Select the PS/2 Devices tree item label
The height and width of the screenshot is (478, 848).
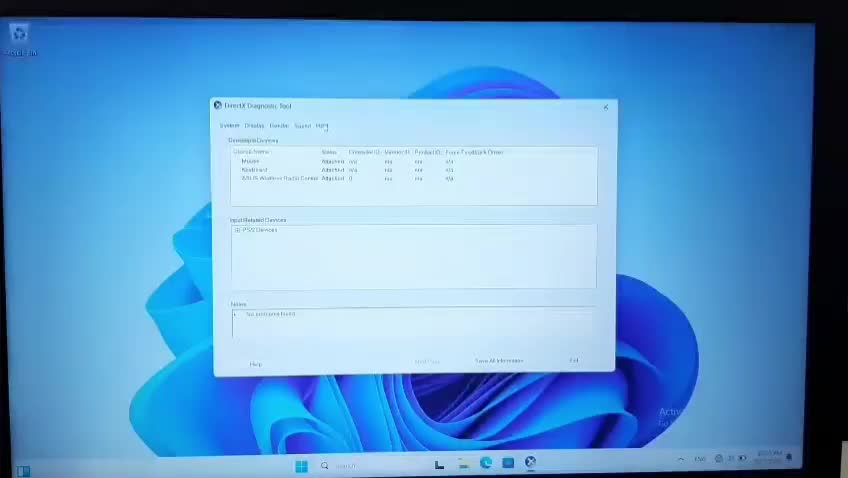click(x=260, y=230)
